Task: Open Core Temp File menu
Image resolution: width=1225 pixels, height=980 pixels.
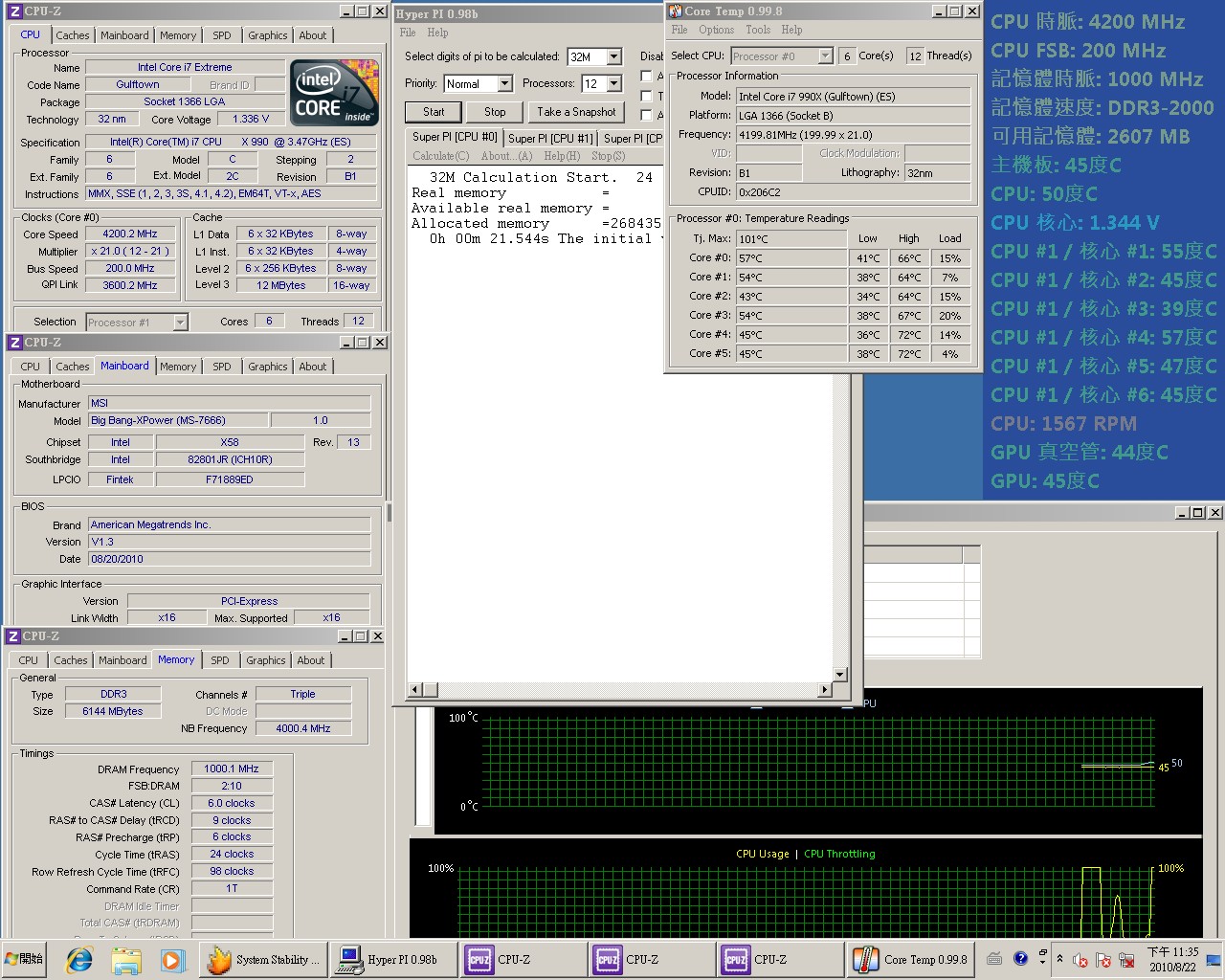Action: [x=679, y=30]
